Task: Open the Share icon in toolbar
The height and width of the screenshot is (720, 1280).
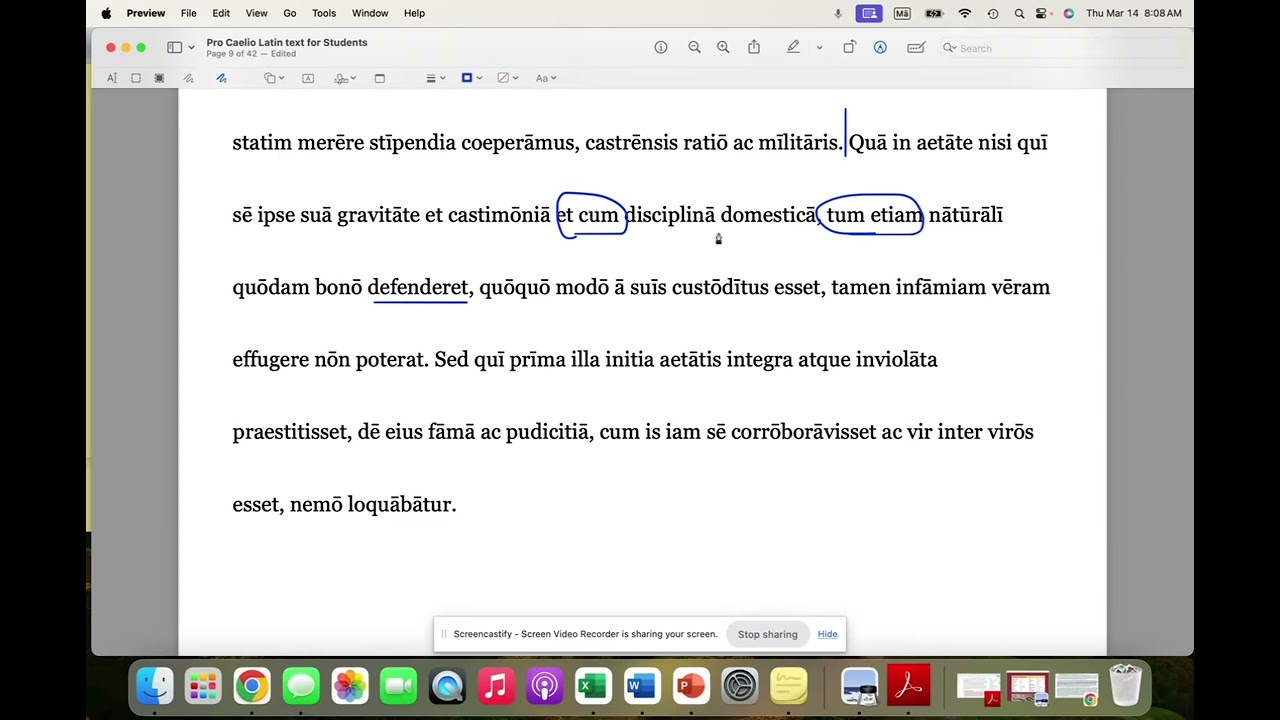Action: (754, 47)
